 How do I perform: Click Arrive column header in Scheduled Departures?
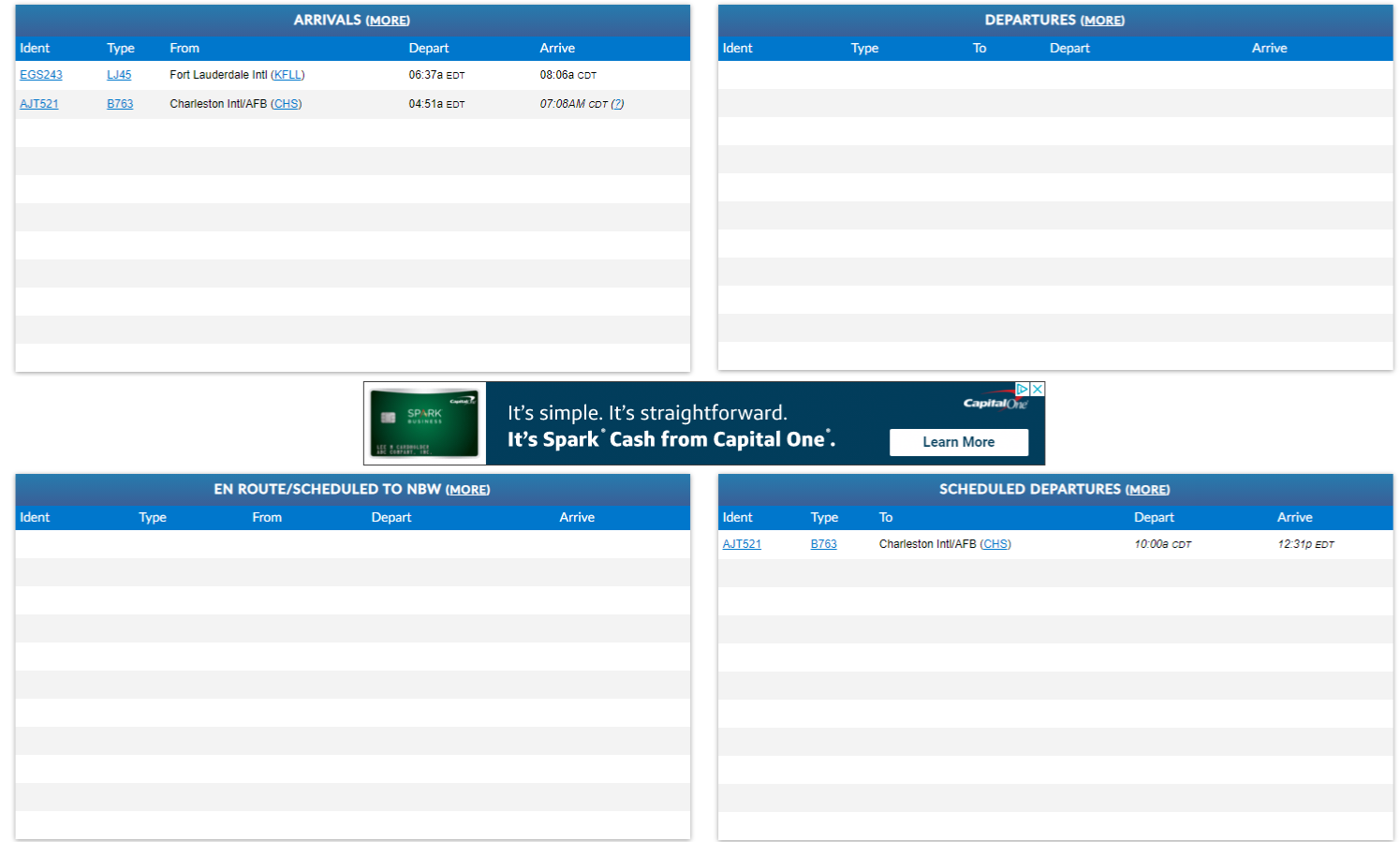[1295, 518]
